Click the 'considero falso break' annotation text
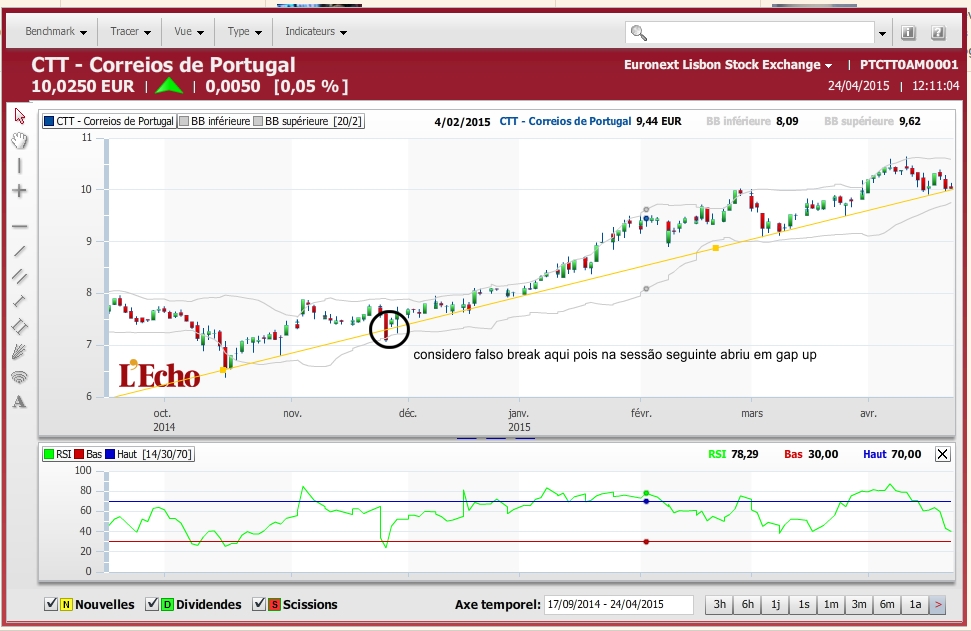The width and height of the screenshot is (971, 631). [x=615, y=355]
